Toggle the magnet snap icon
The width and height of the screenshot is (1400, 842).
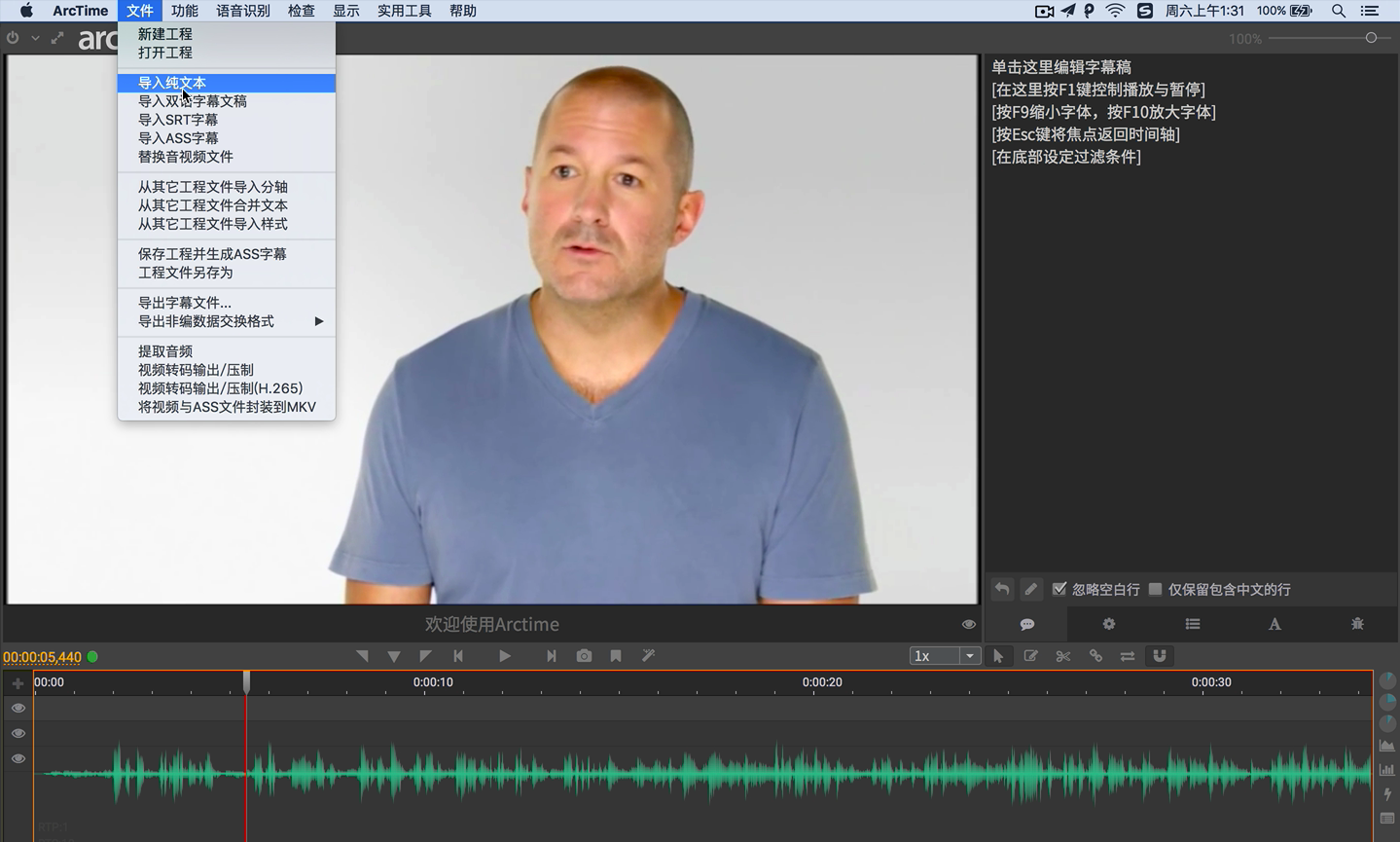1160,656
